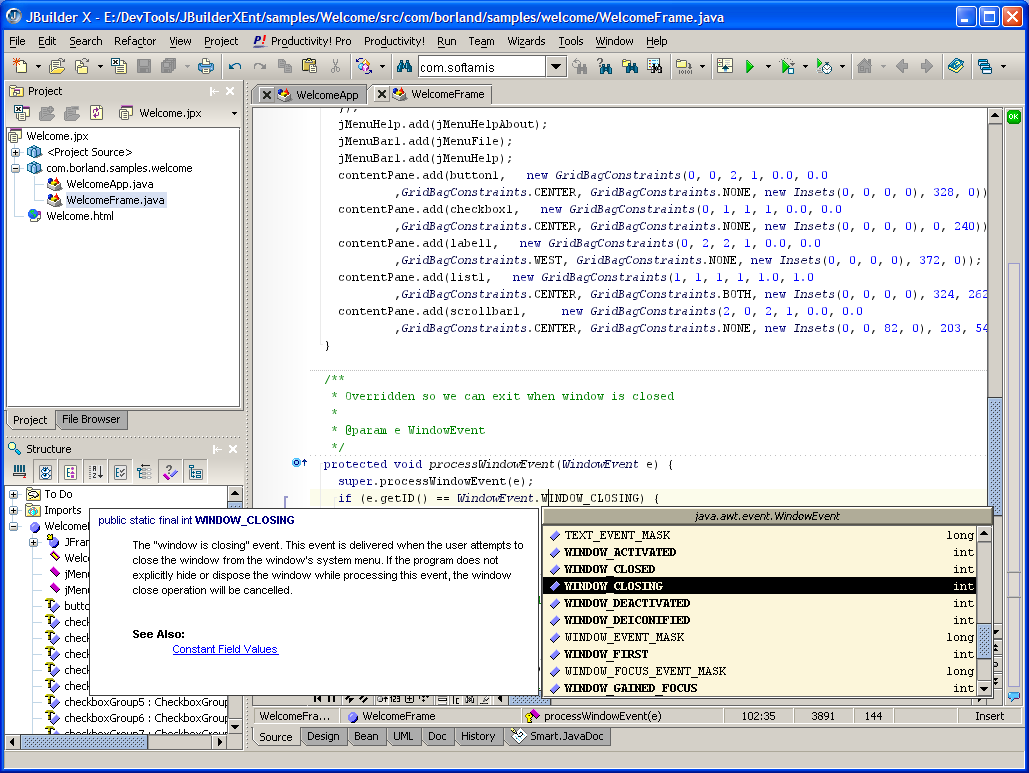Expand the To Do node in Structure
Screen dimensions: 1029x773
click(x=14, y=494)
